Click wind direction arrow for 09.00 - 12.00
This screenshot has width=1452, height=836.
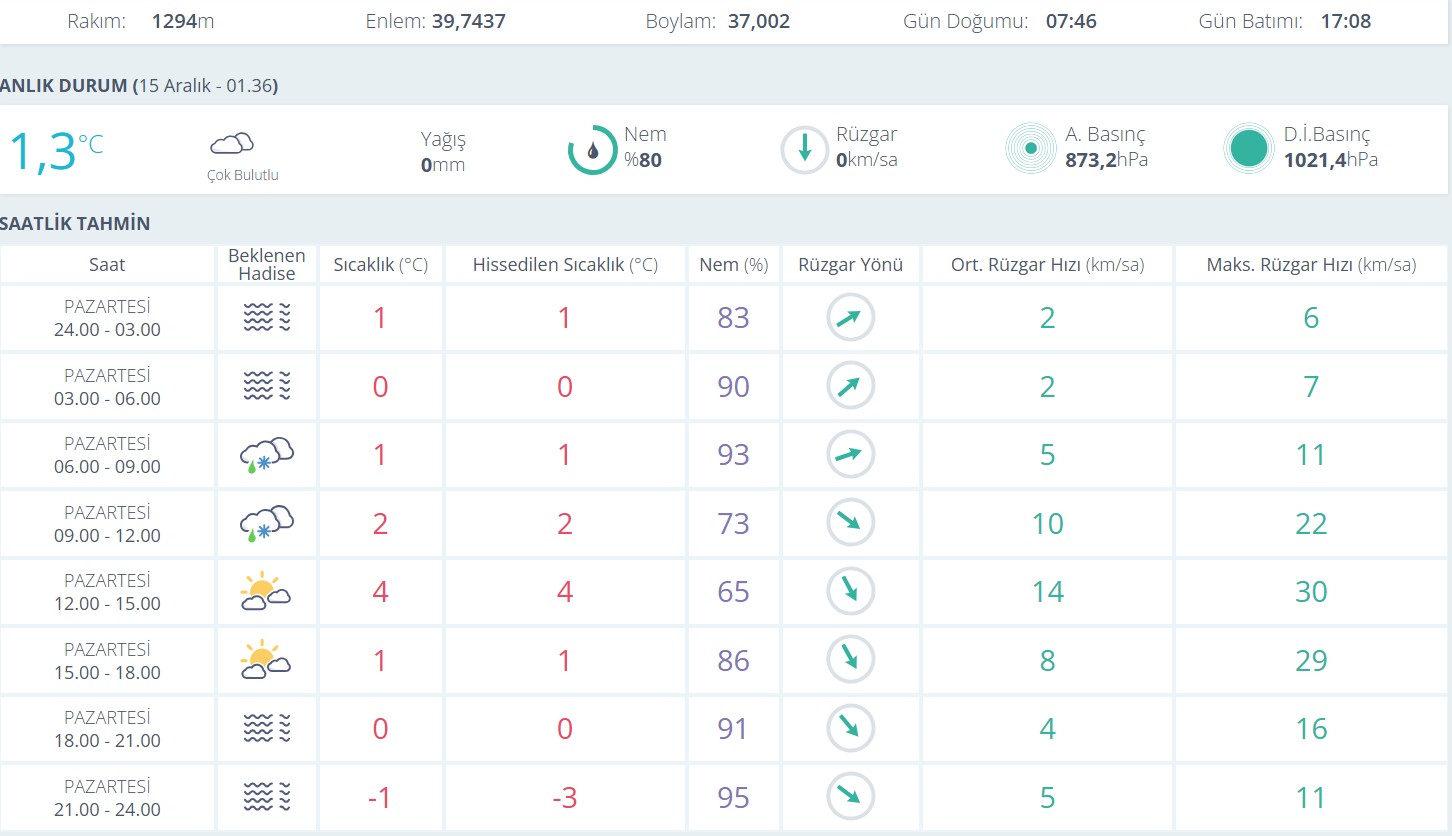pos(850,523)
